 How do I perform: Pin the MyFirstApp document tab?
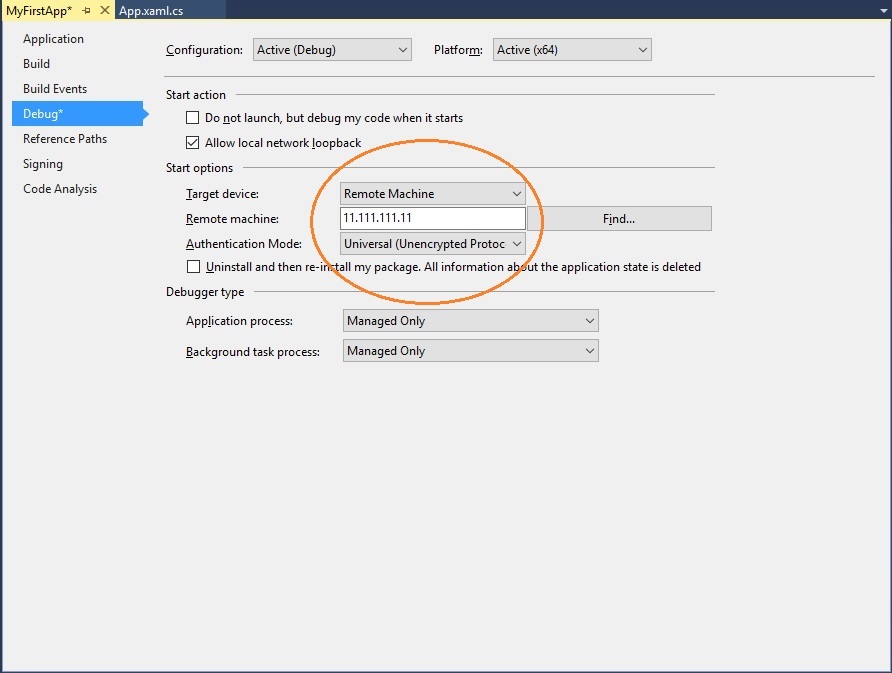pyautogui.click(x=88, y=10)
